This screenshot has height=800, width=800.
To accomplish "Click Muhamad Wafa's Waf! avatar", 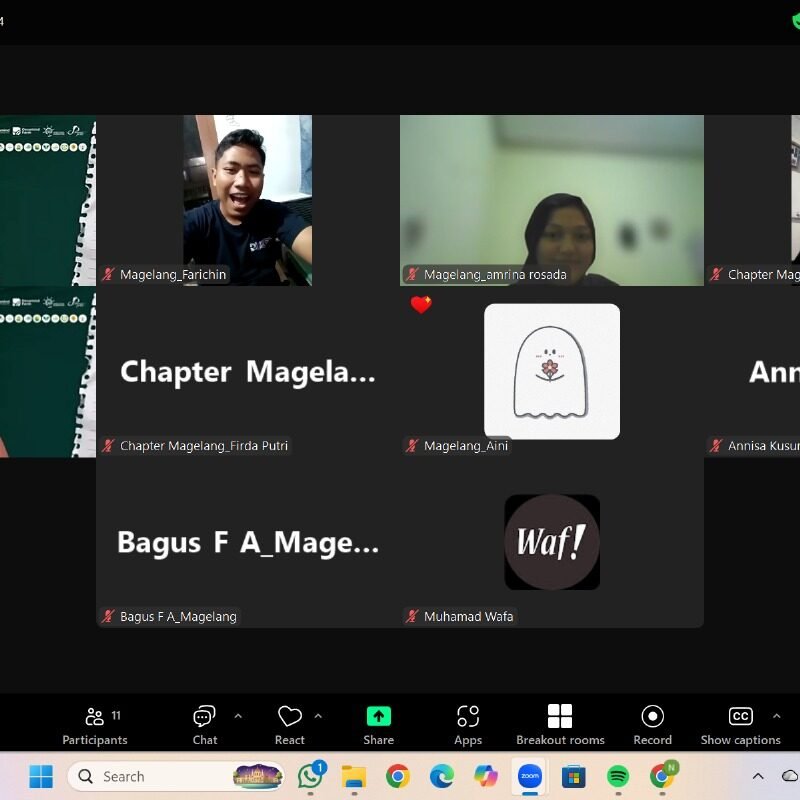I will (552, 542).
